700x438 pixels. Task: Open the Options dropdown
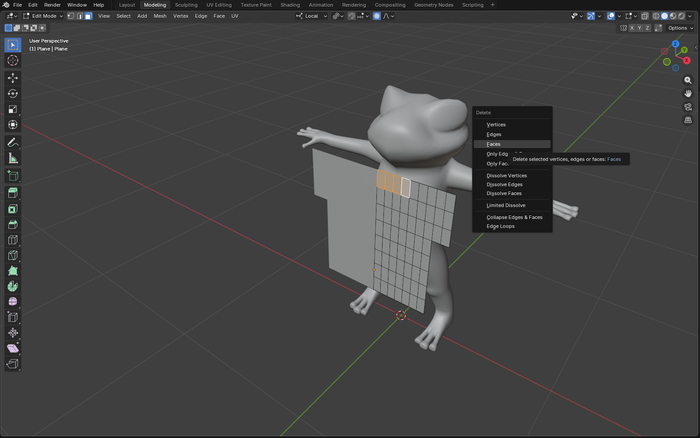coord(680,28)
